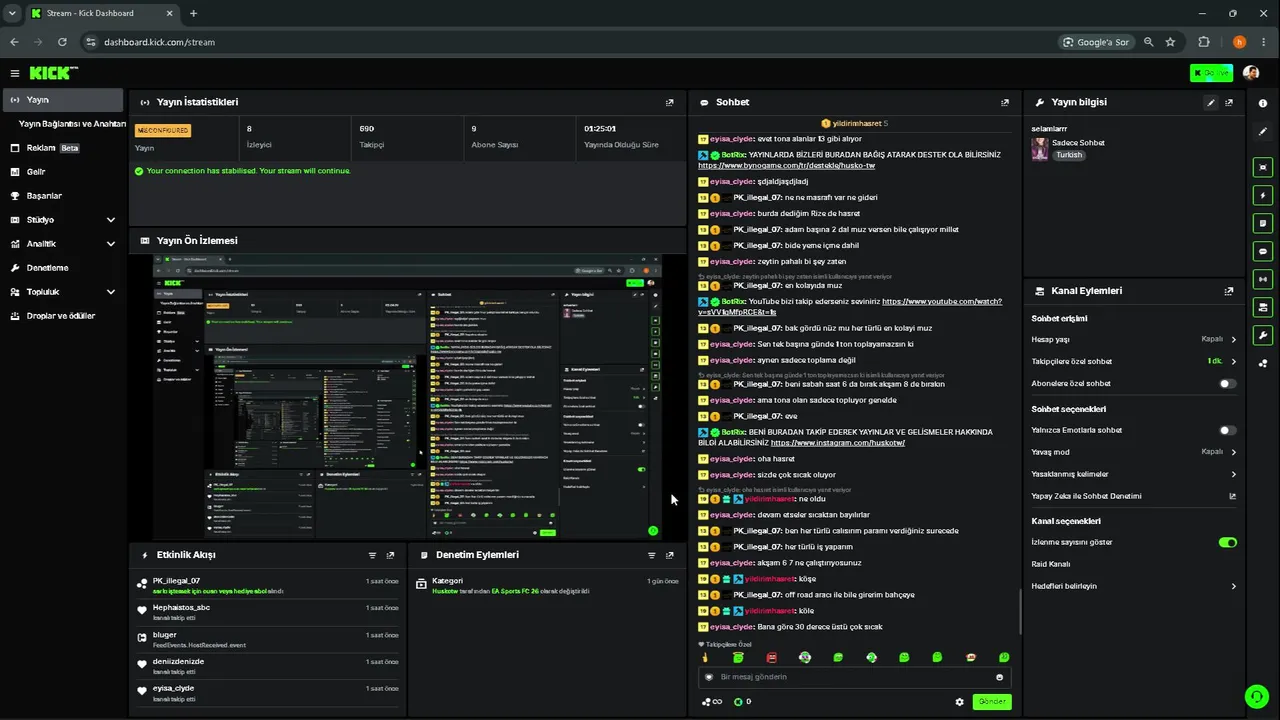The height and width of the screenshot is (720, 1280).
Task: Click the pencil icon in the right rail
Action: coord(1263,131)
